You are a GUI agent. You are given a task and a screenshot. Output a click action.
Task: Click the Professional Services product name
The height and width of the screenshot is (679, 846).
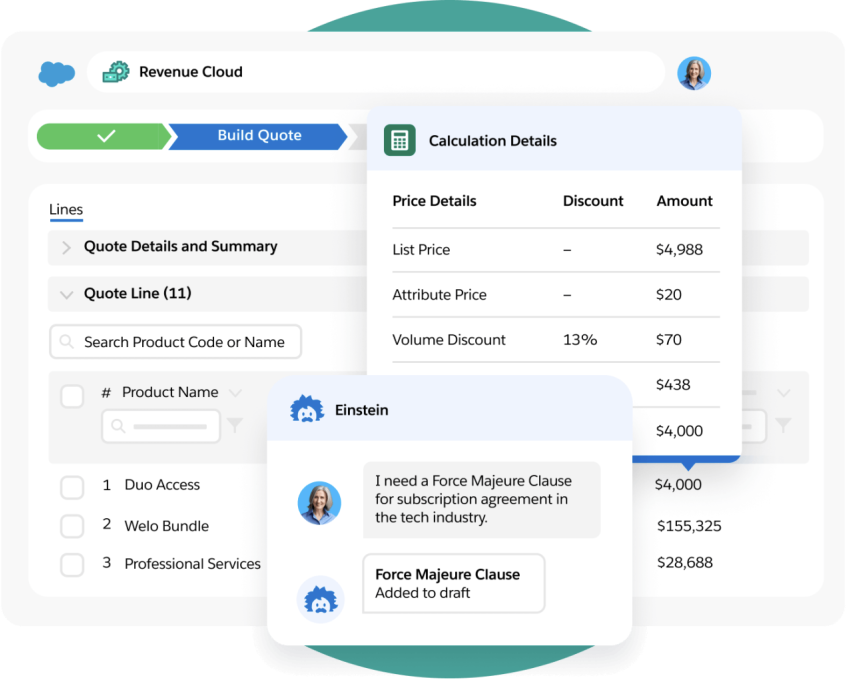[193, 563]
